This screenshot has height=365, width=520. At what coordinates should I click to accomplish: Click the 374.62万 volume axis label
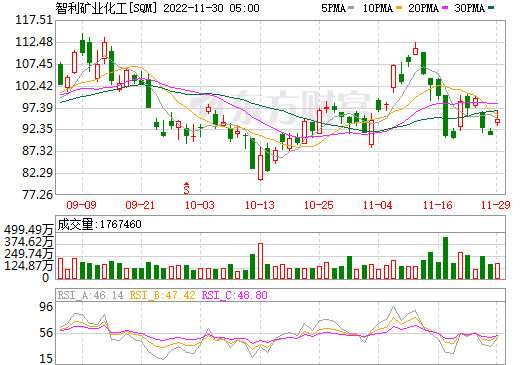pyautogui.click(x=28, y=242)
